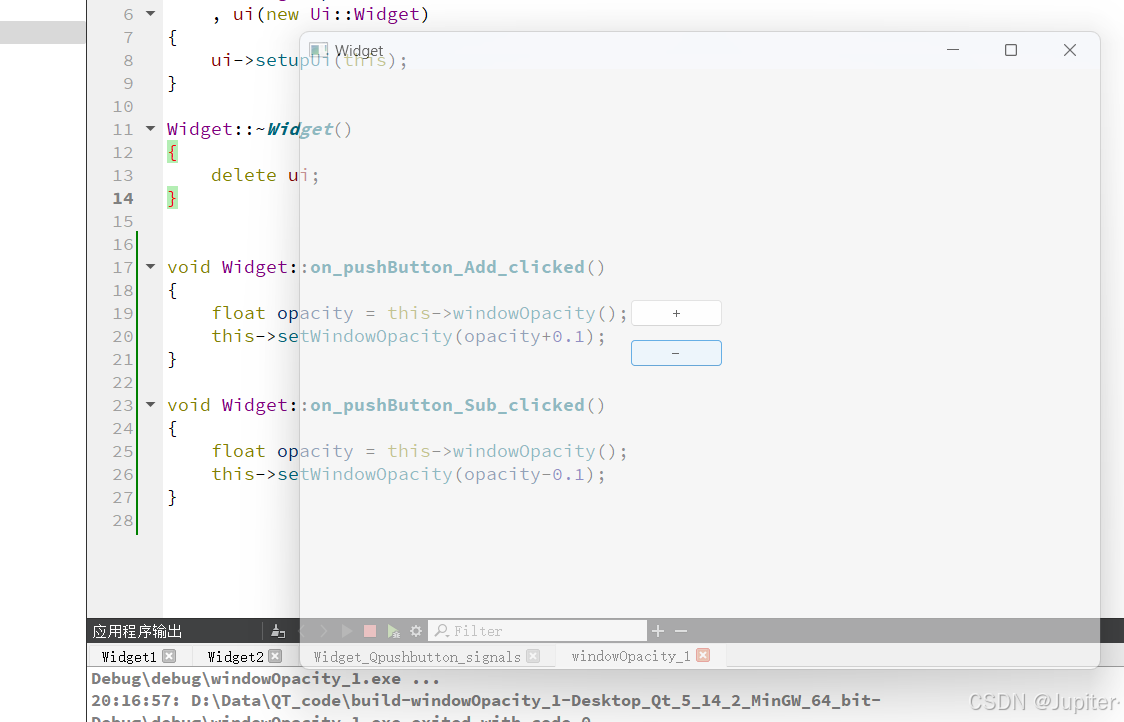Collapse on_pushButton_Add_clicked fold at line 17
The image size is (1124, 722).
point(151,267)
